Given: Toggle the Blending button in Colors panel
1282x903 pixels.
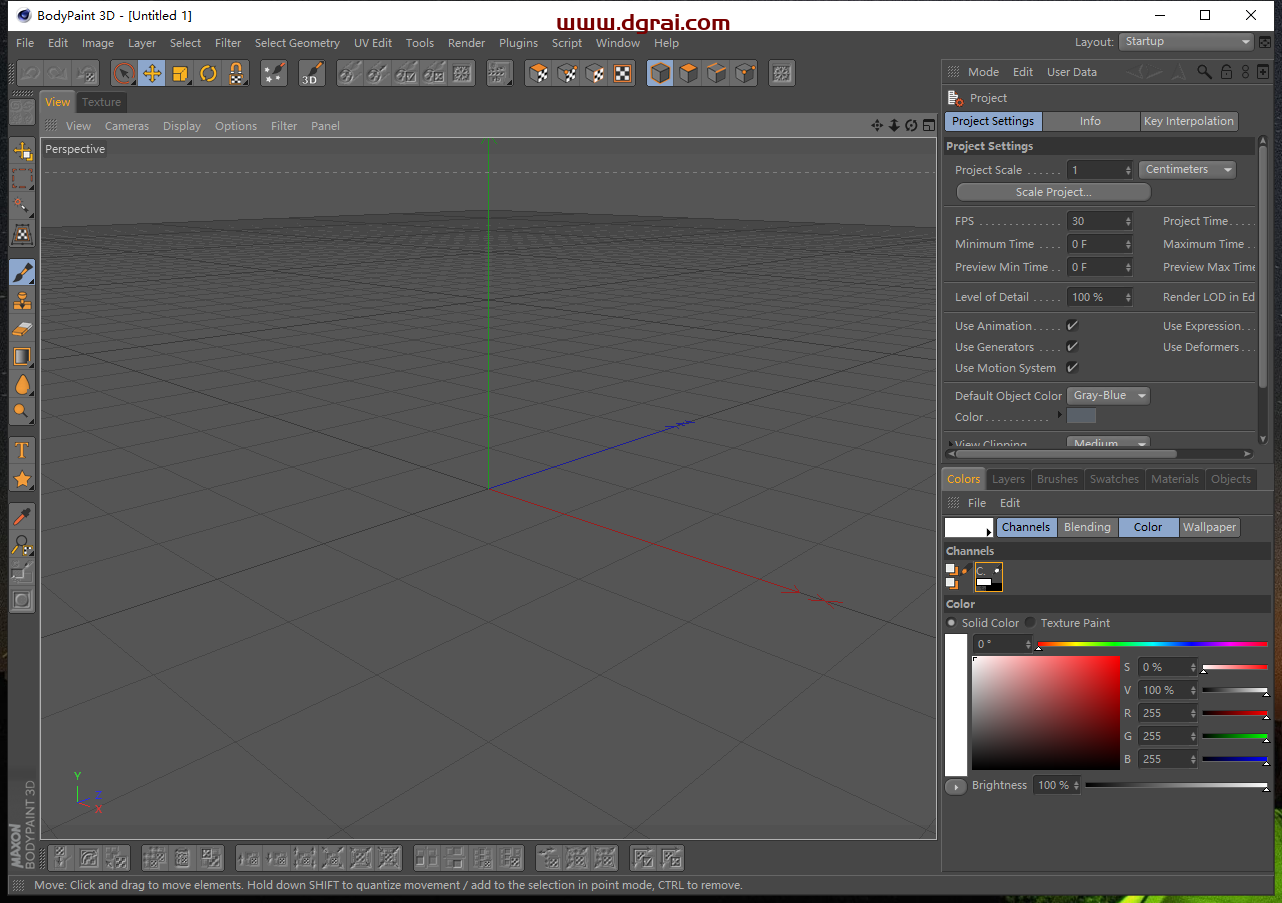Looking at the screenshot, I should point(1087,527).
